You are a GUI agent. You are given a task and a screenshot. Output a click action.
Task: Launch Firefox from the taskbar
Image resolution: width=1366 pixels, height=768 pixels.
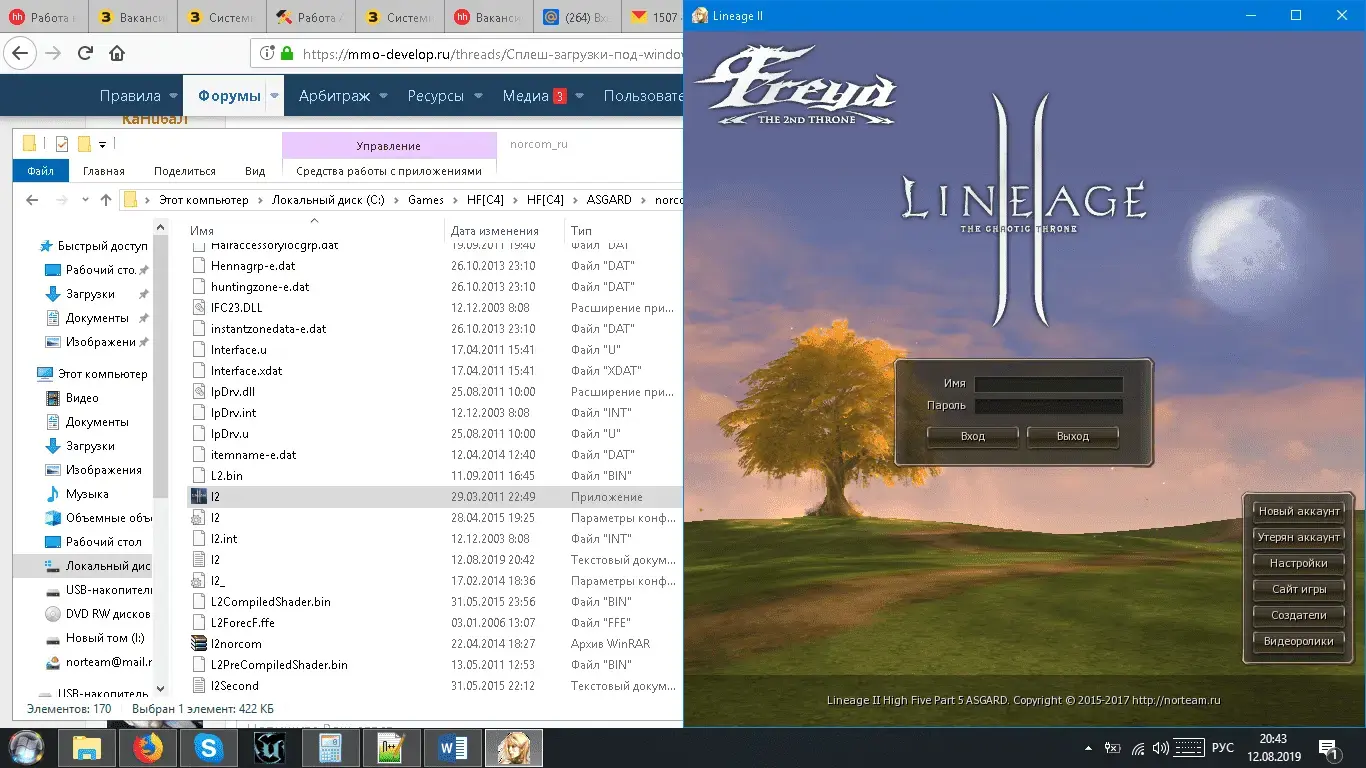(148, 748)
